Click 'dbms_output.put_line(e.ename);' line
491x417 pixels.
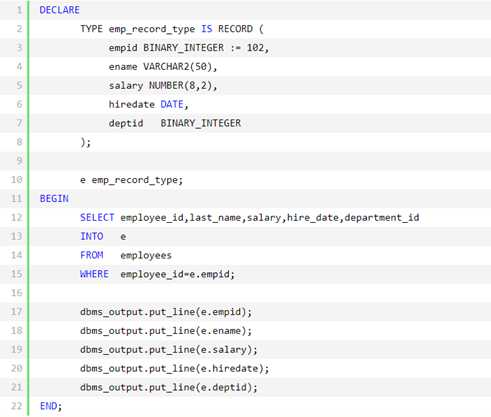click(166, 331)
